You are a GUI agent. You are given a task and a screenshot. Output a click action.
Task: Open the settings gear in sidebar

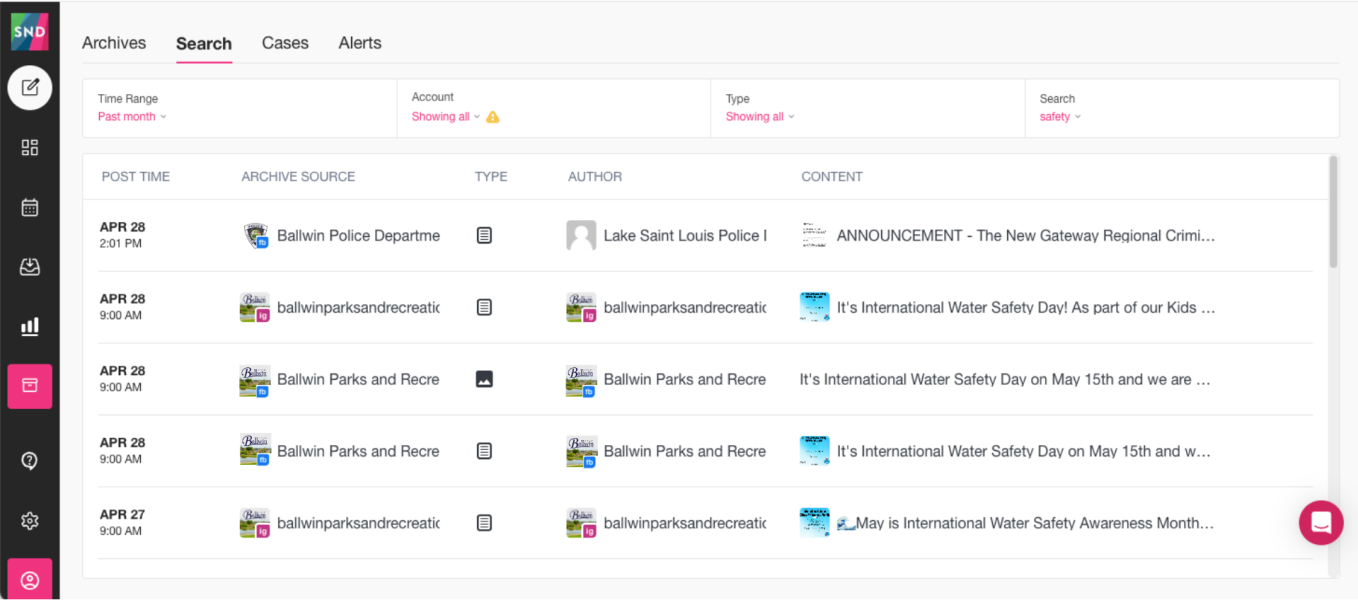click(x=30, y=521)
